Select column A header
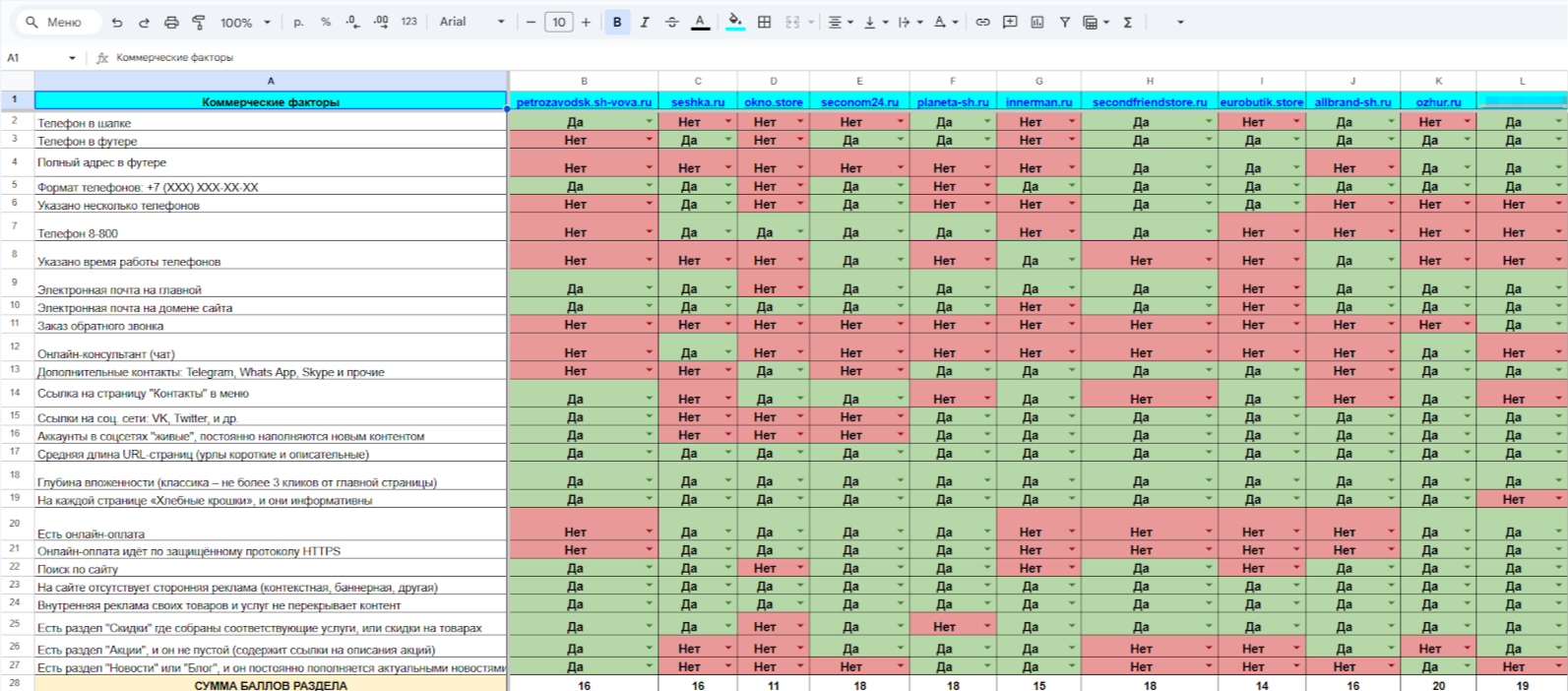 click(x=271, y=81)
